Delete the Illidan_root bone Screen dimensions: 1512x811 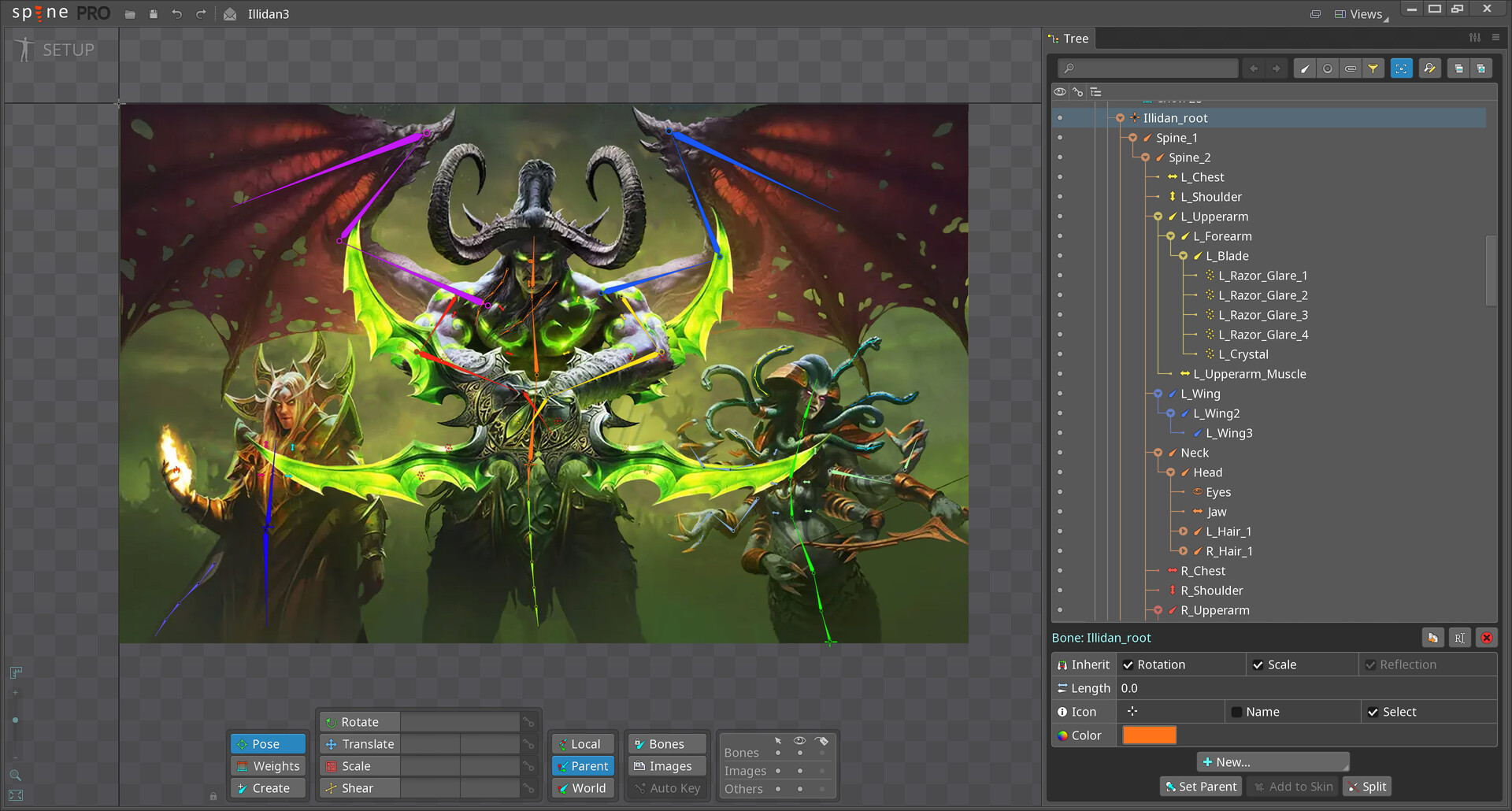click(1487, 638)
